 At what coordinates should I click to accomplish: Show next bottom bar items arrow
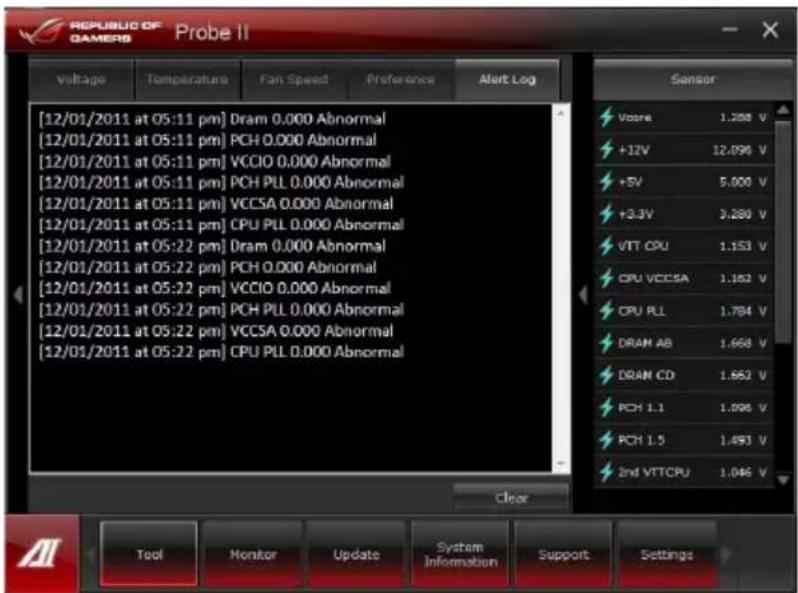point(727,554)
